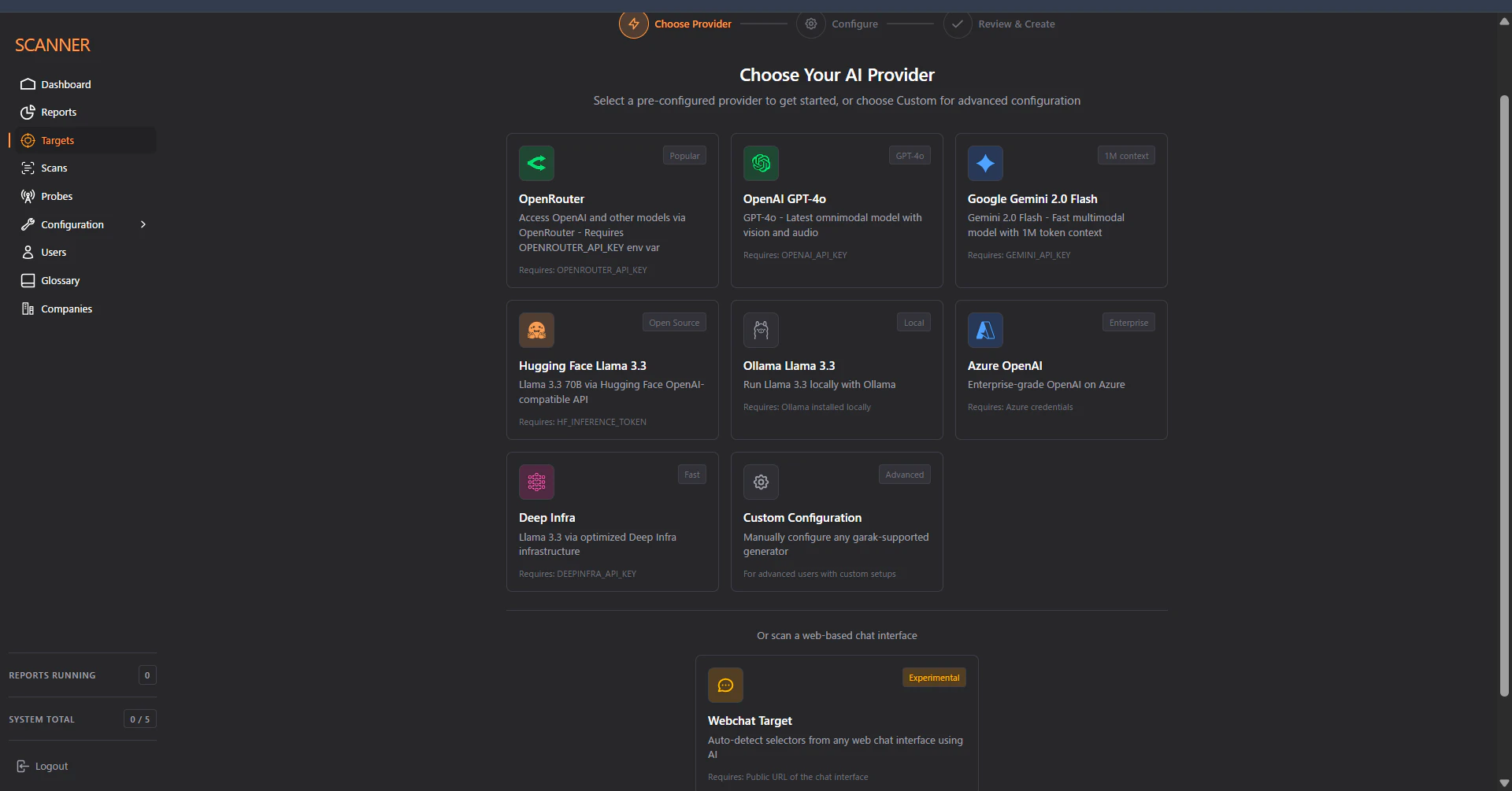Click the Experimental badge on Webchat Target

(x=934, y=678)
